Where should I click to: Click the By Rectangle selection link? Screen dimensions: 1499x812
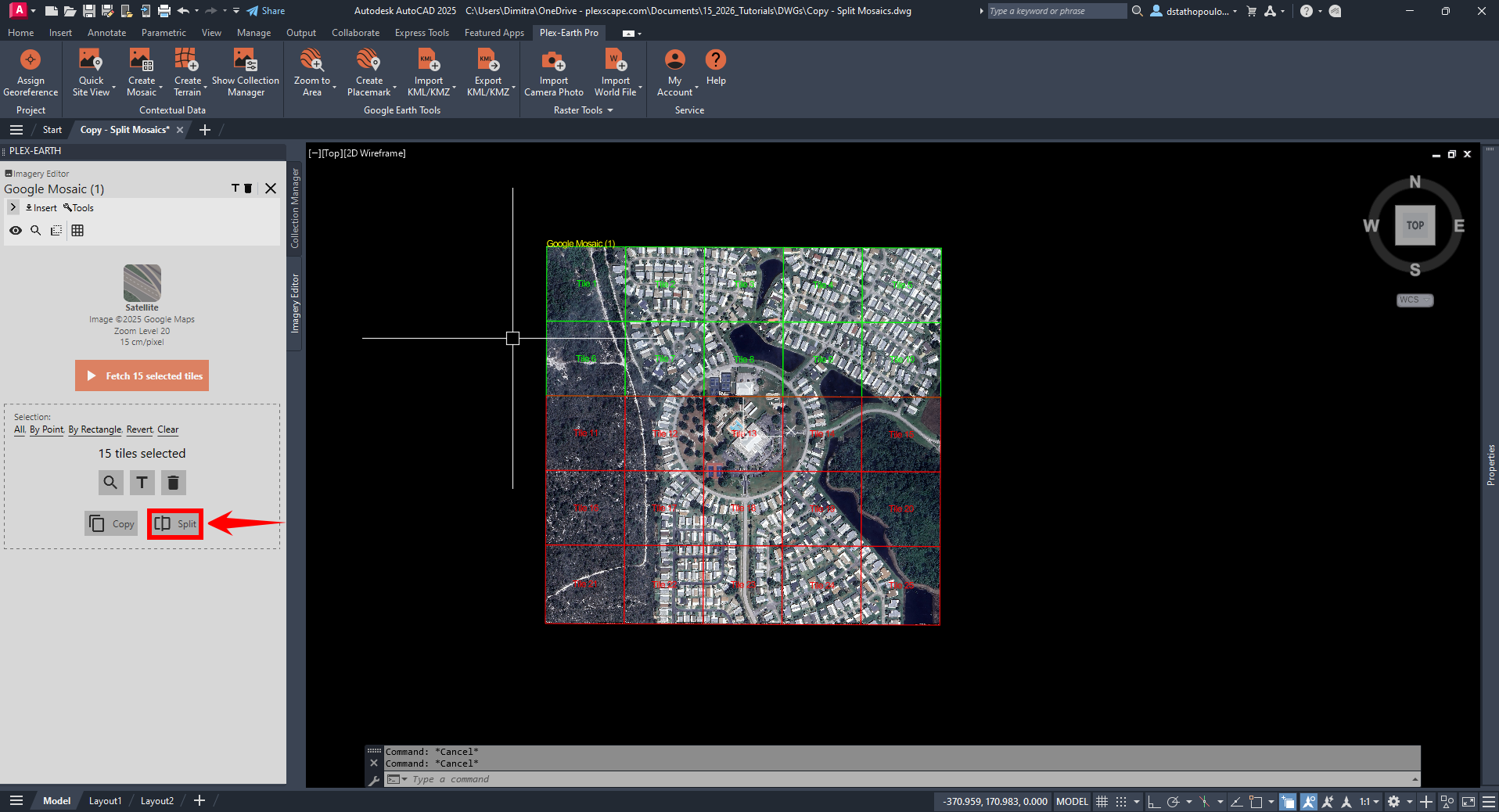pyautogui.click(x=95, y=429)
